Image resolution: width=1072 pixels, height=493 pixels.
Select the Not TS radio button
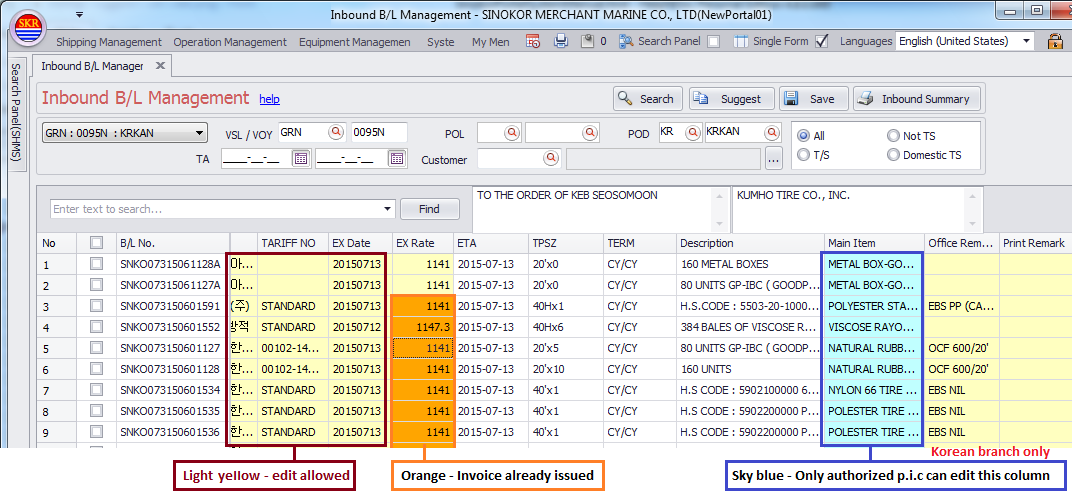893,136
